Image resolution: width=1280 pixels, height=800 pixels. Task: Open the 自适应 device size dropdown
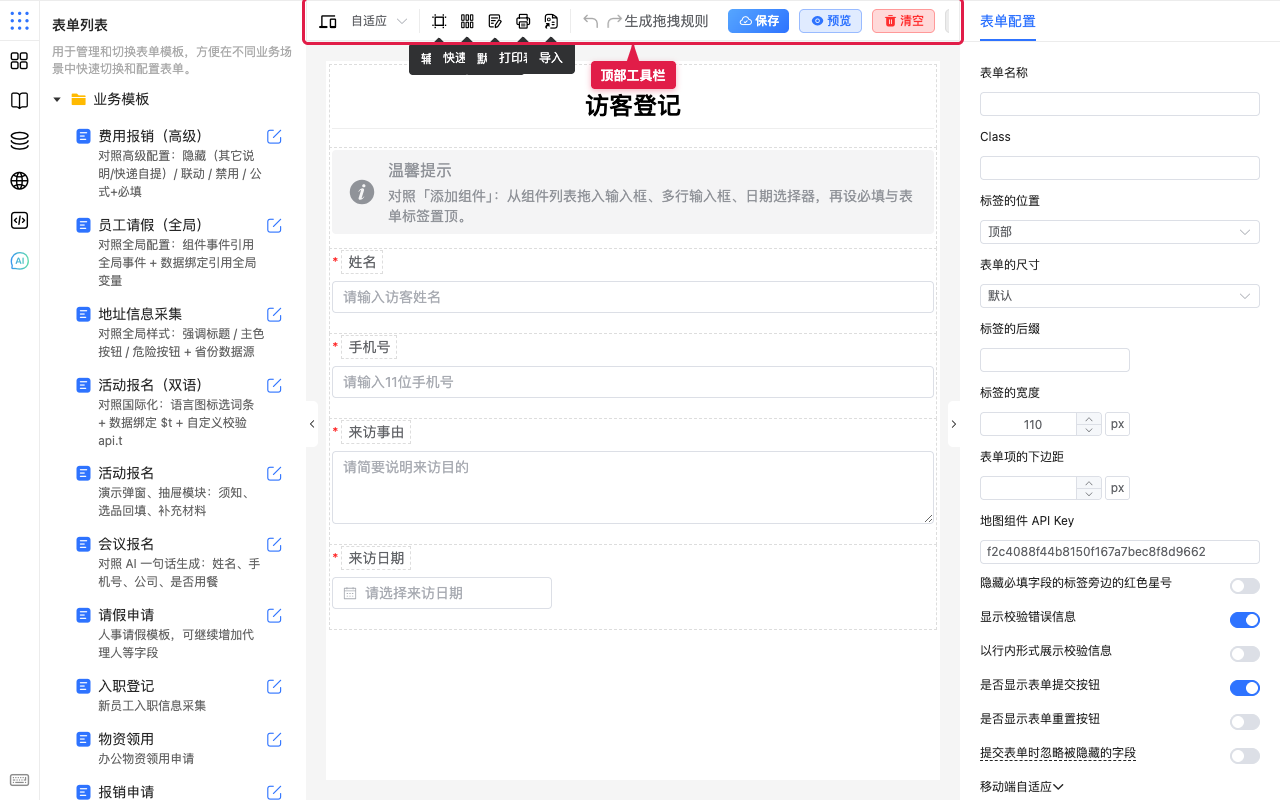[x=379, y=21]
